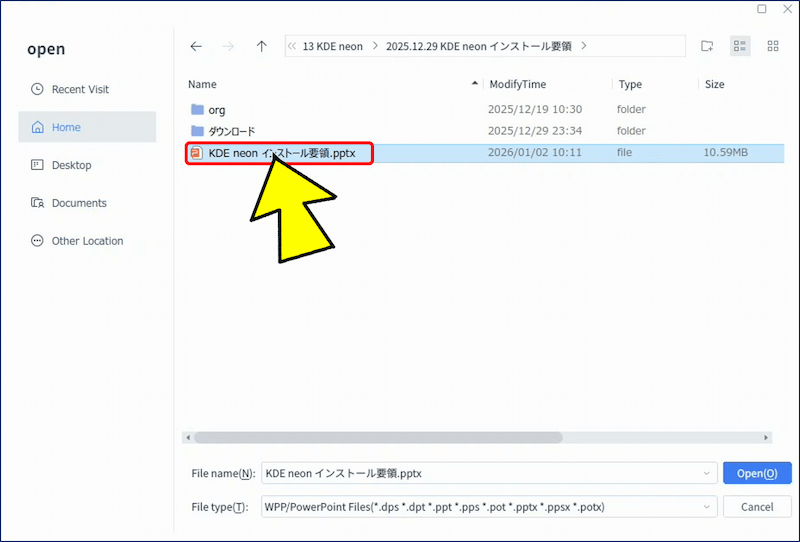
Task: Go back with the left arrow
Action: (x=196, y=46)
